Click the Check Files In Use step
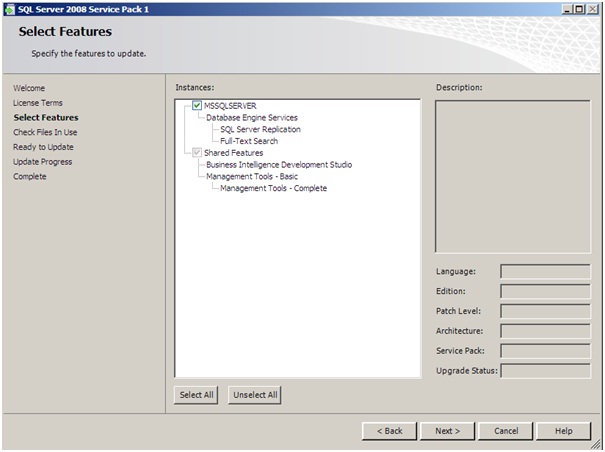 [45, 132]
